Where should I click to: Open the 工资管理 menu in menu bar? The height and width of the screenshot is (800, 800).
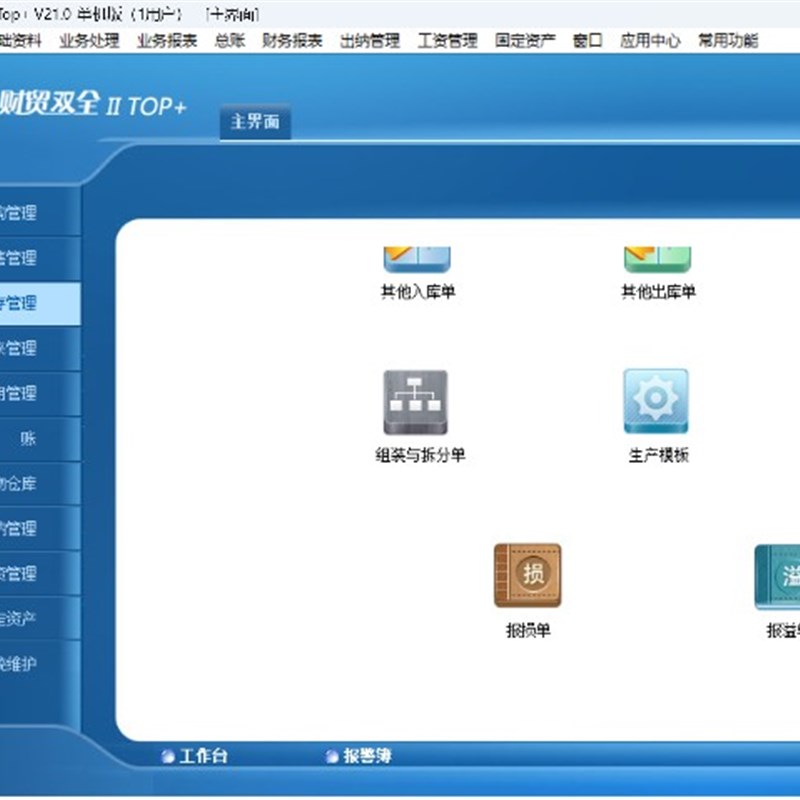pyautogui.click(x=447, y=40)
